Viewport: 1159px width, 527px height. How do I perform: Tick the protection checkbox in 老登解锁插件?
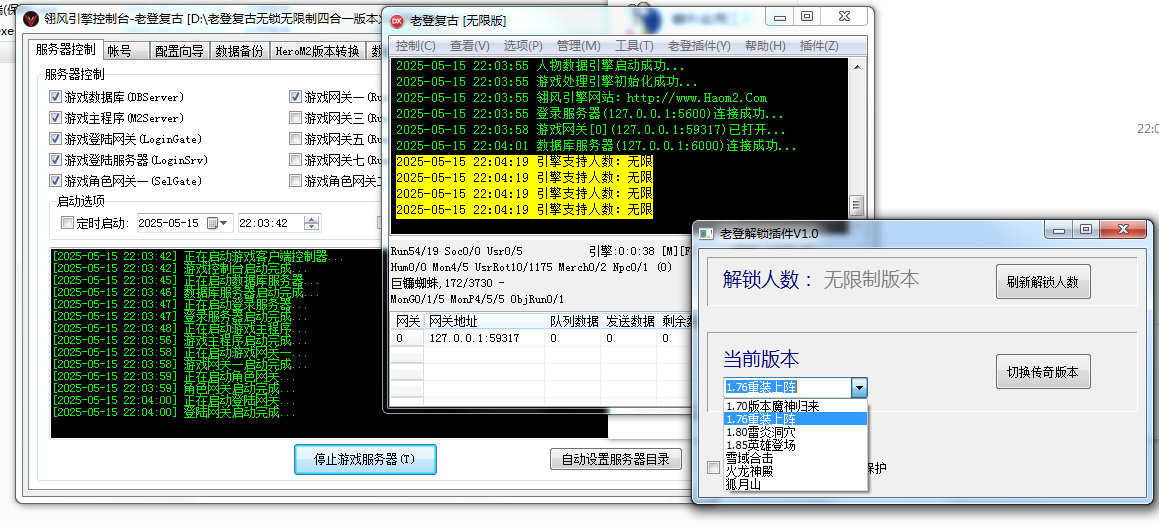coord(713,467)
